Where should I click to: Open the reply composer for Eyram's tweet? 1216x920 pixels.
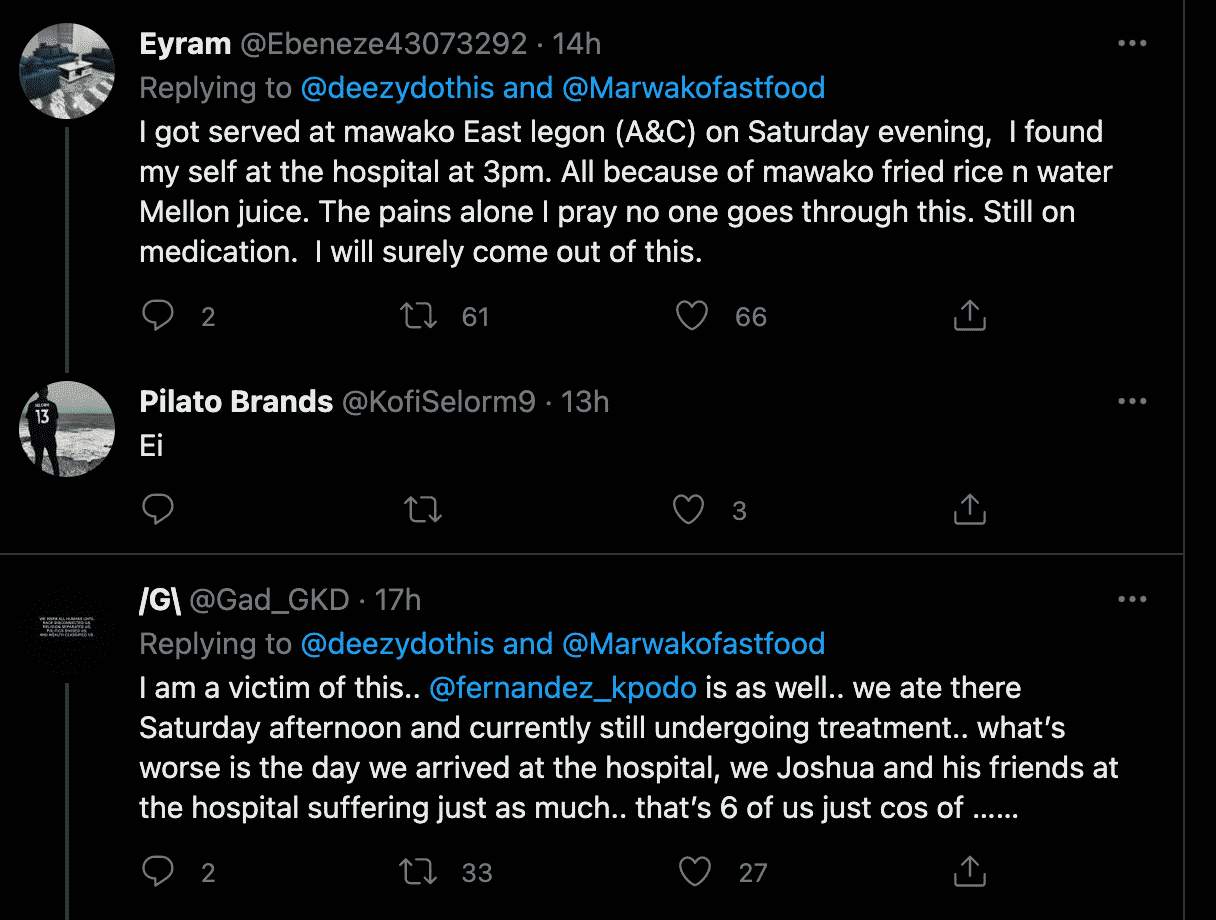[158, 315]
